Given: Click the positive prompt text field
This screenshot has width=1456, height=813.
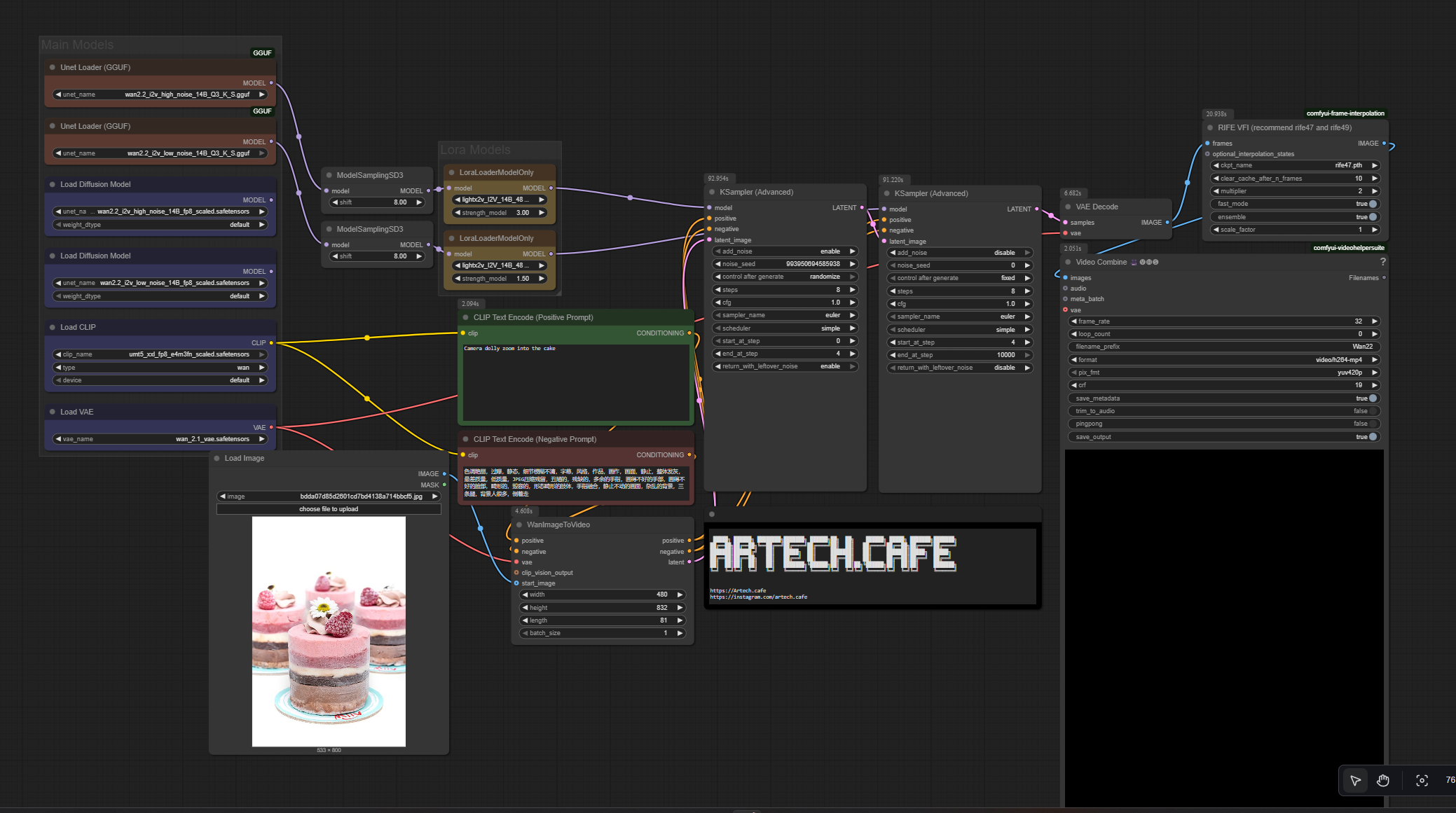Looking at the screenshot, I should coord(575,382).
